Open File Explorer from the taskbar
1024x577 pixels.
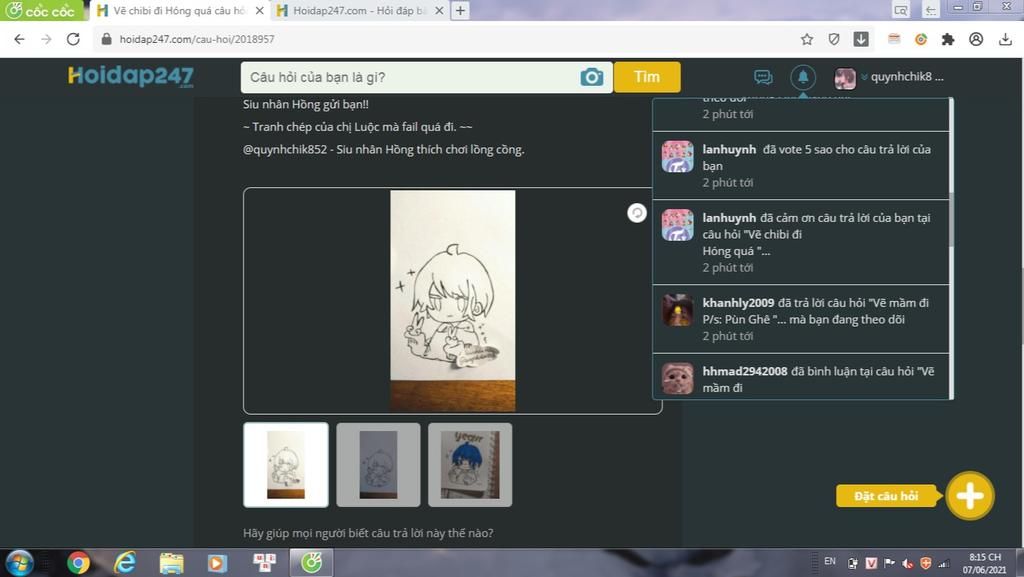(x=171, y=563)
